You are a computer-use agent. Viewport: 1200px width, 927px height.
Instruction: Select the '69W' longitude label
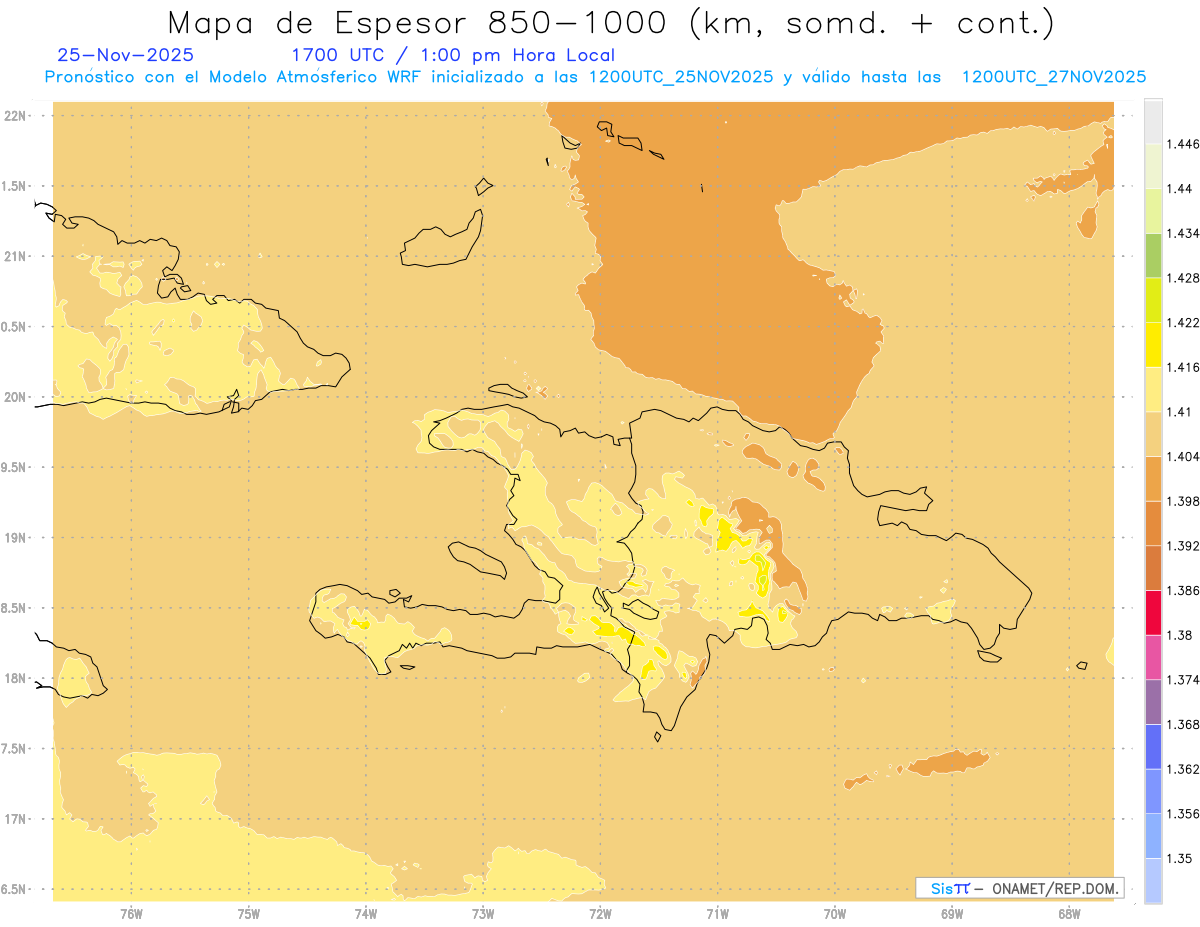pos(951,914)
